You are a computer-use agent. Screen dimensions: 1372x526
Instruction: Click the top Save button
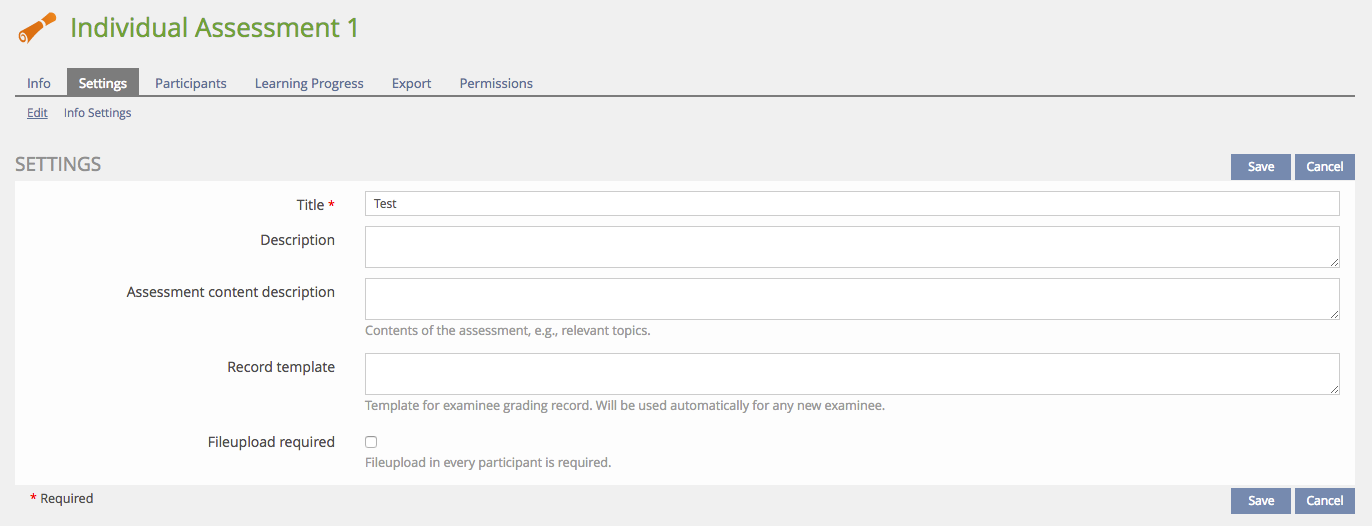tap(1261, 167)
